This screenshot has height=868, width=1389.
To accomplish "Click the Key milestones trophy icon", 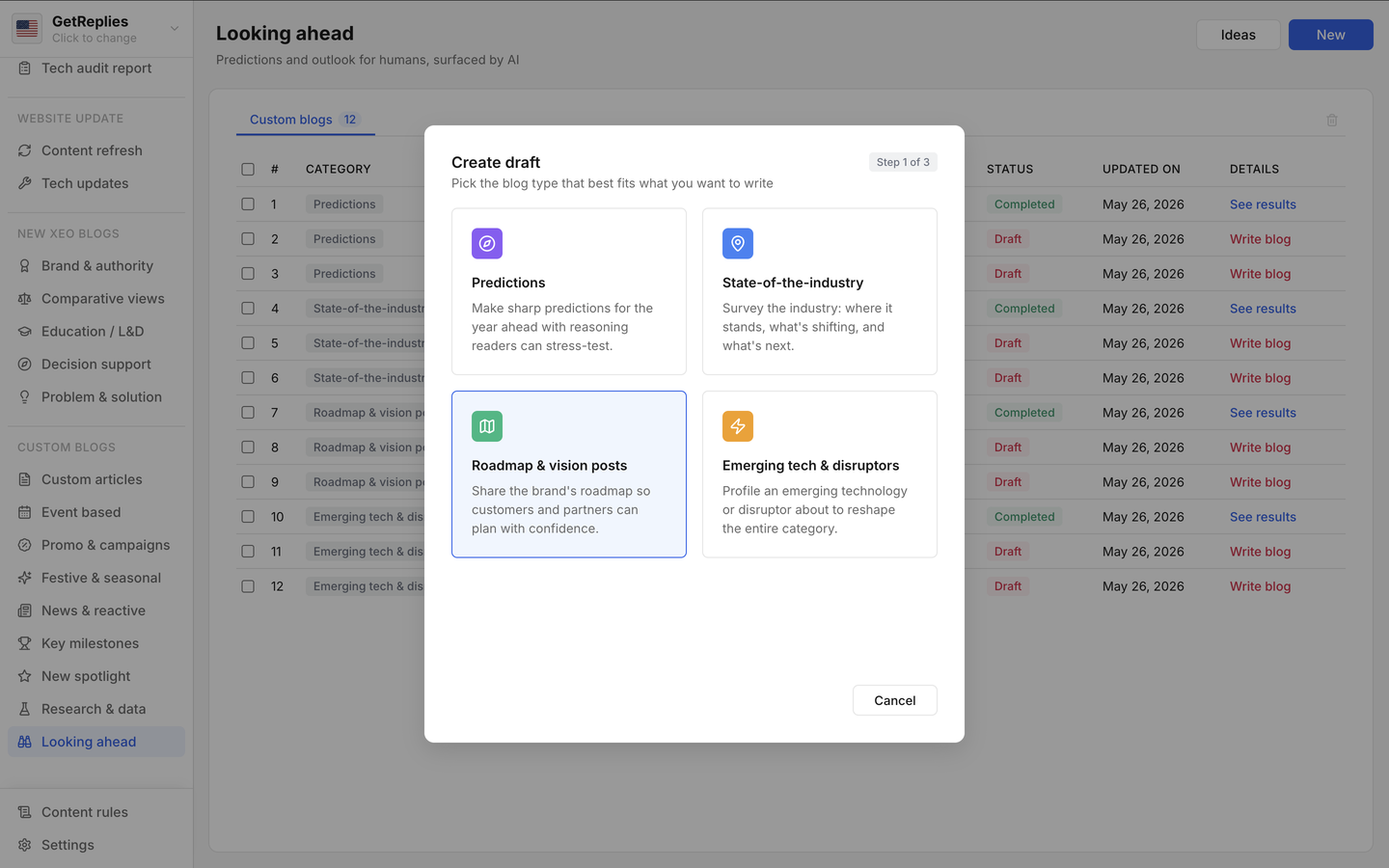I will click(25, 643).
